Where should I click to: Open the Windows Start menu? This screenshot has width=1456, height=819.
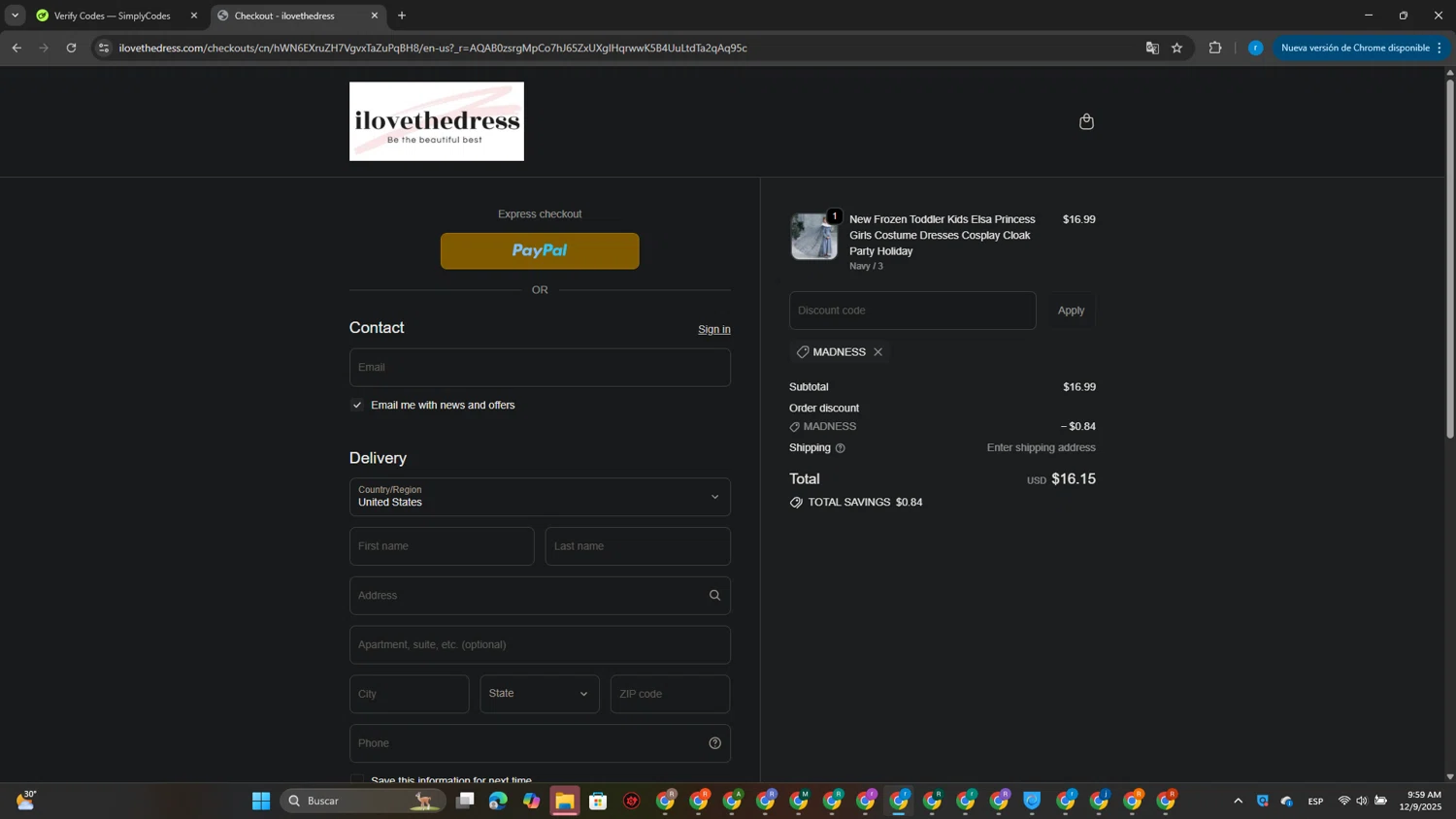(x=261, y=801)
